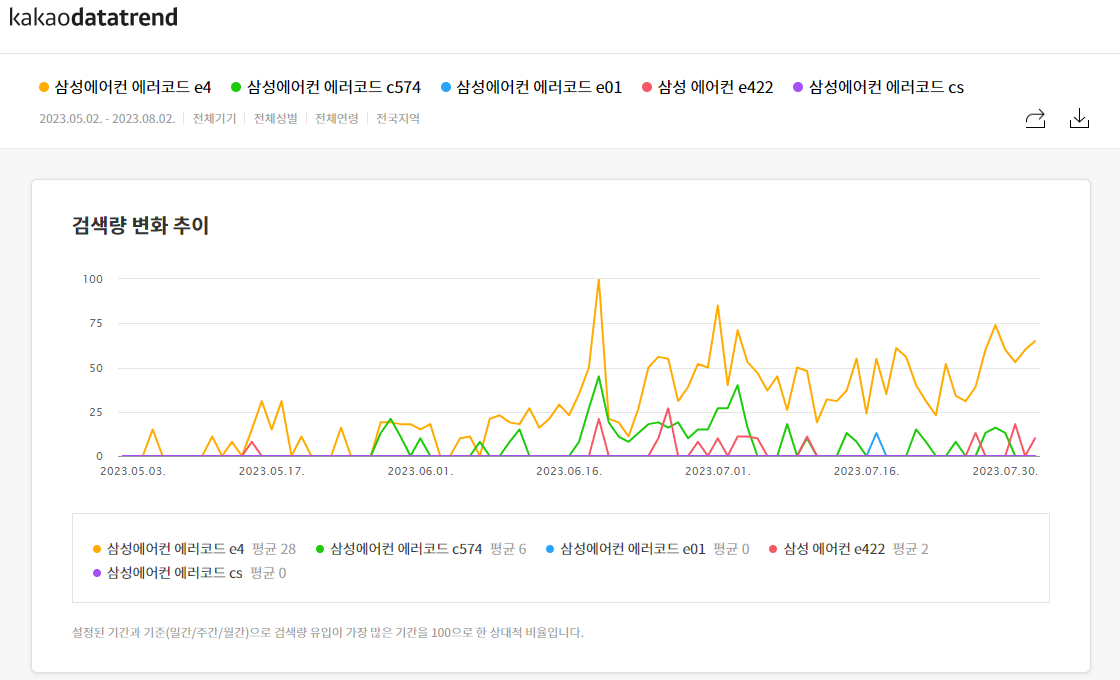Download the chart data icon
The height and width of the screenshot is (680, 1120).
[x=1079, y=119]
